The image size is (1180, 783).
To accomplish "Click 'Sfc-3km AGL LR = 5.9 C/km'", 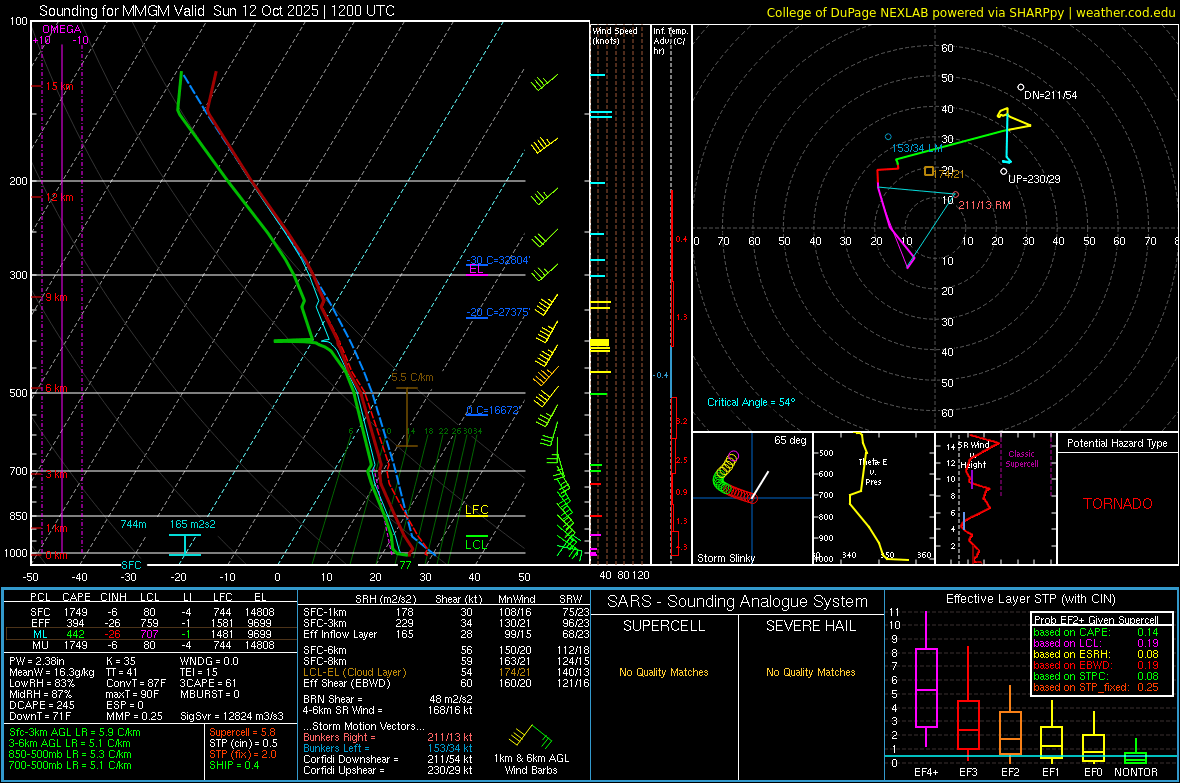I will click(x=75, y=732).
